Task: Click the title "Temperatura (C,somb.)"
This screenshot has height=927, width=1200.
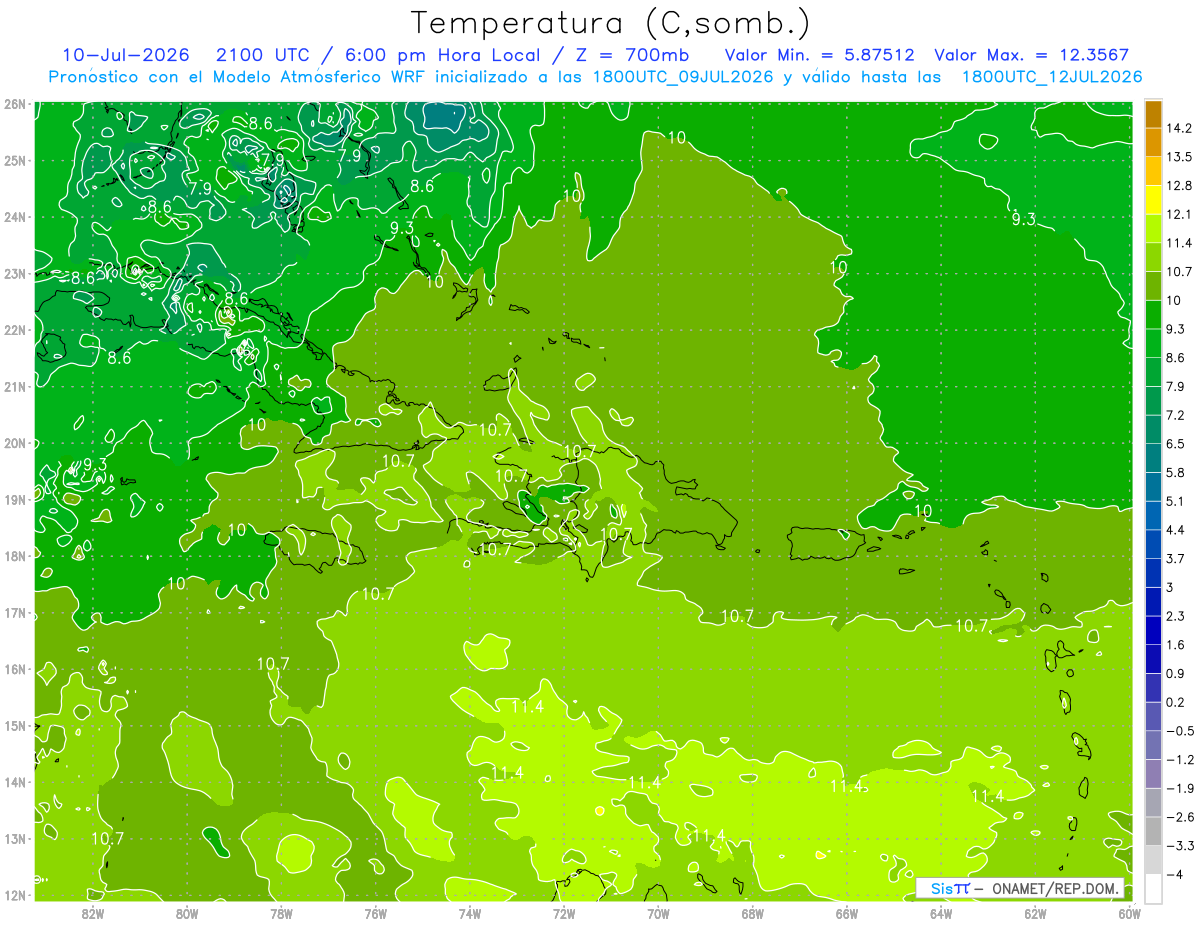Action: [611, 22]
